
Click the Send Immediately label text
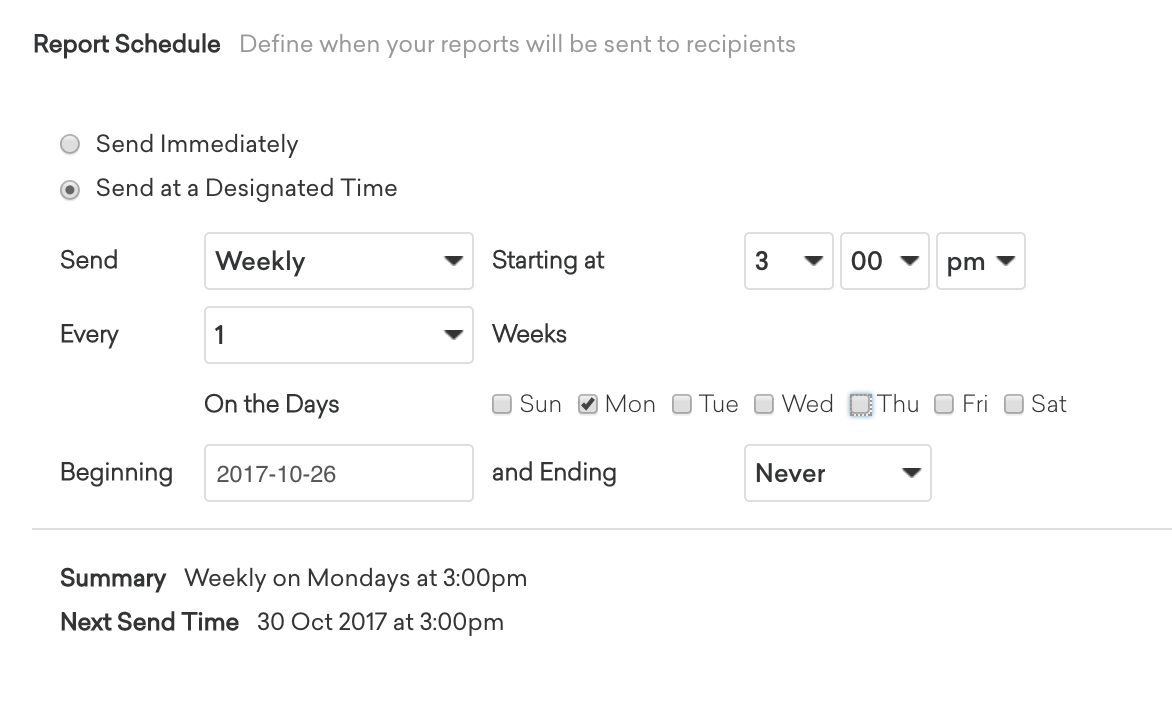click(197, 145)
